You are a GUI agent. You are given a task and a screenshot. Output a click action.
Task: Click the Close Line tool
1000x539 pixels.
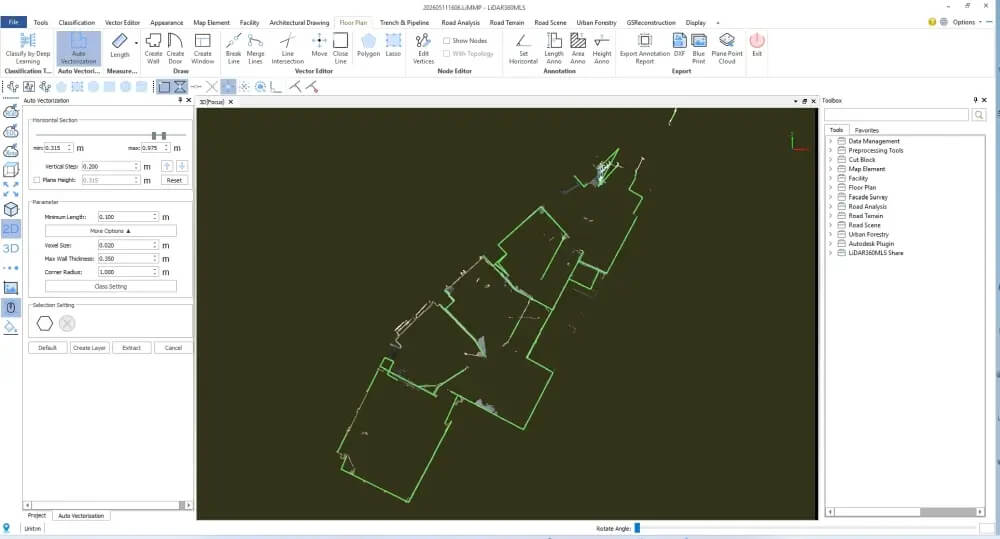coord(341,48)
